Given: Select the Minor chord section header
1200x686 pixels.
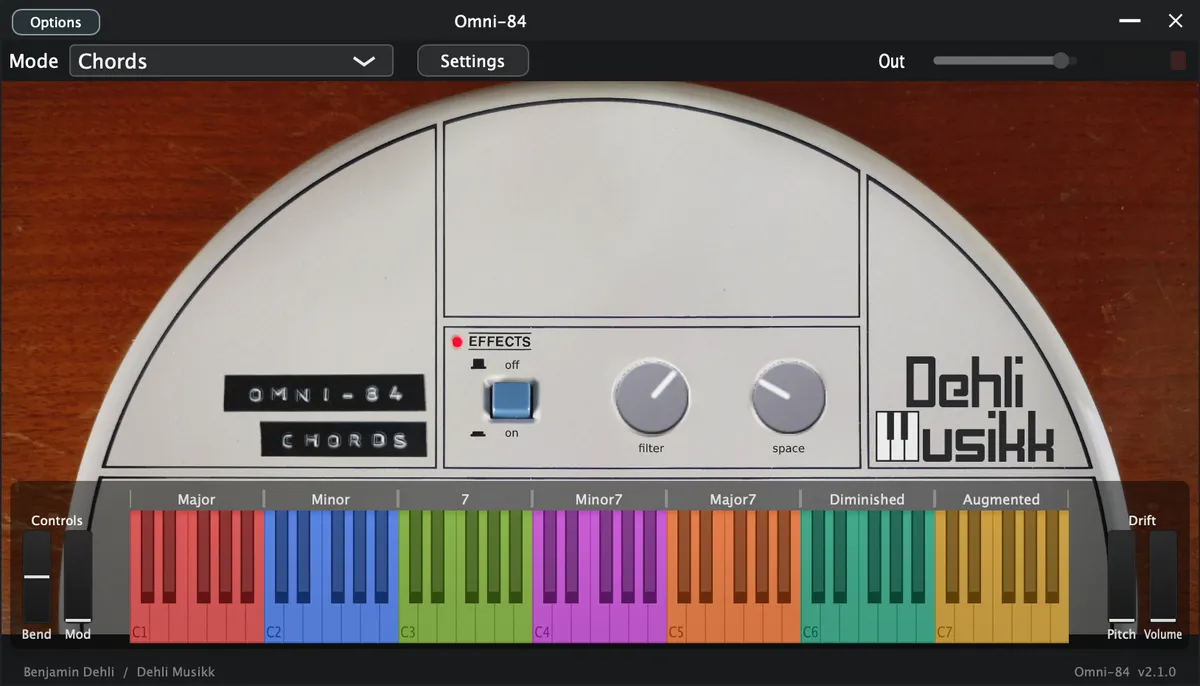Looking at the screenshot, I should coord(330,499).
